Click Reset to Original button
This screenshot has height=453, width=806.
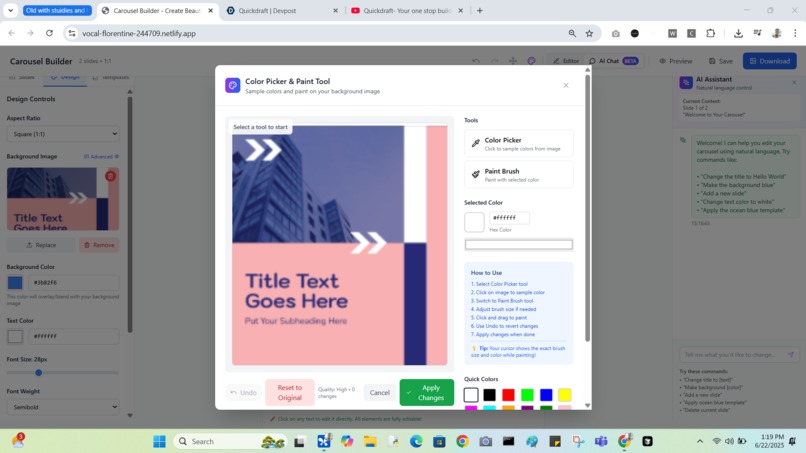289,392
